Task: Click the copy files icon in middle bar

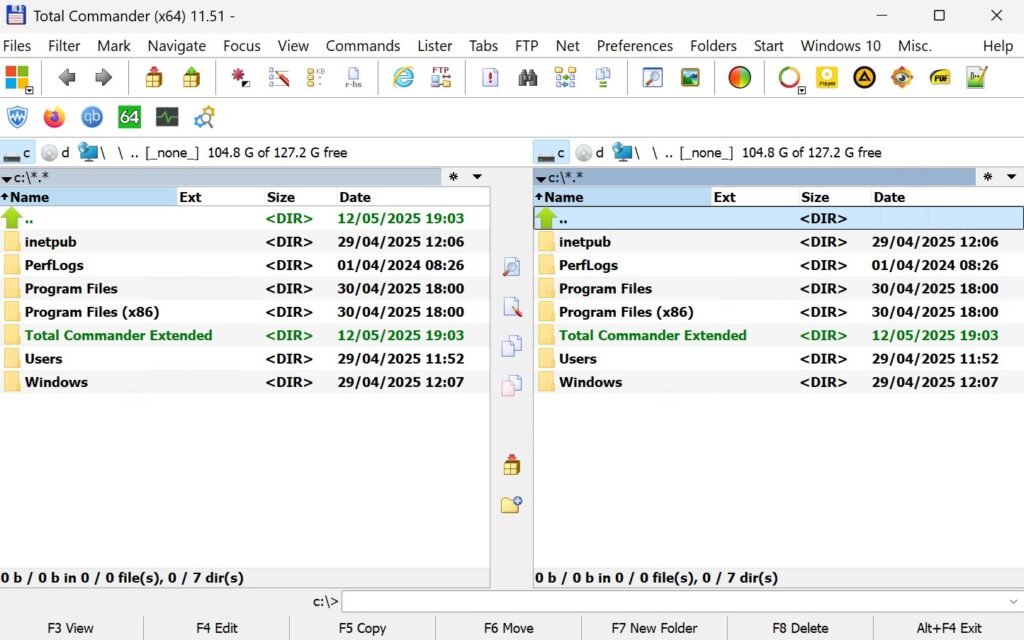Action: 511,345
